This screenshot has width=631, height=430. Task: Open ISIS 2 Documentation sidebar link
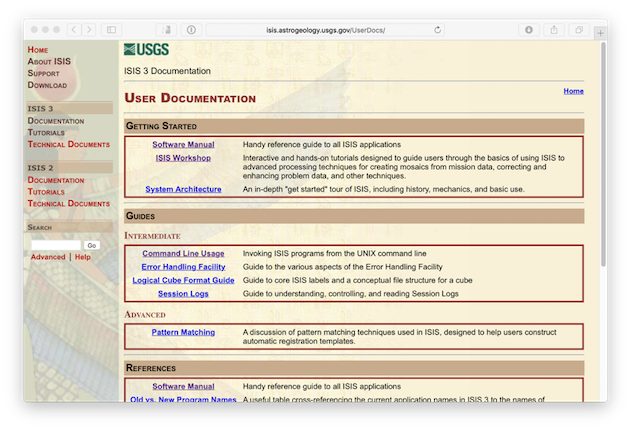point(56,180)
